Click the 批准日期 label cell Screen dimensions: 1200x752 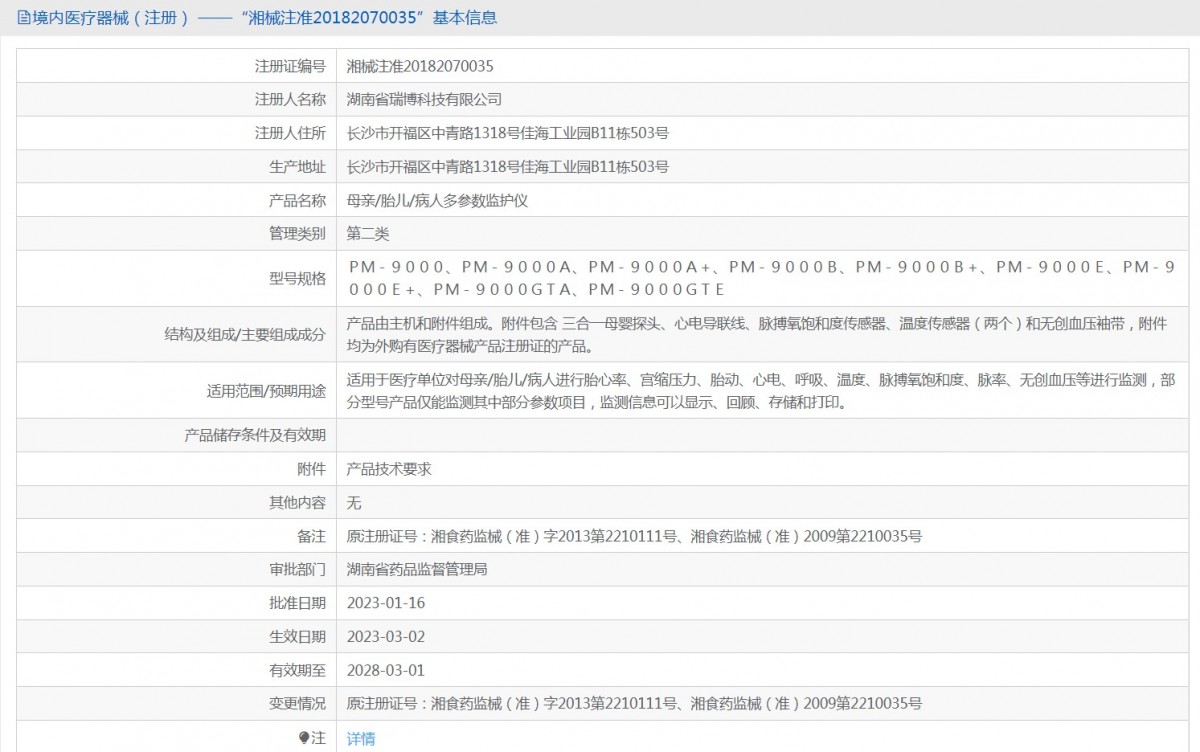click(x=177, y=603)
